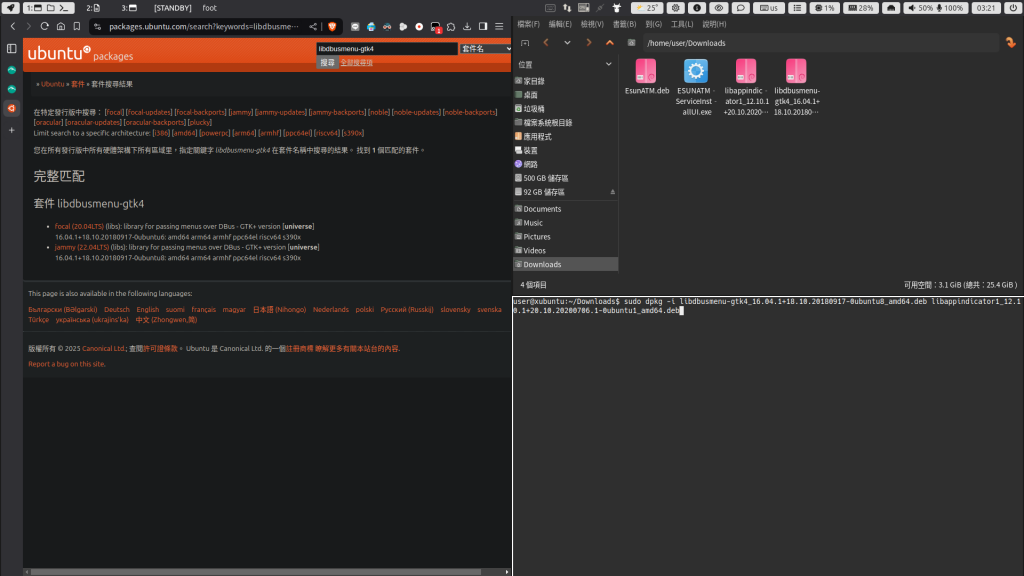Go back in file manager history

(546, 43)
